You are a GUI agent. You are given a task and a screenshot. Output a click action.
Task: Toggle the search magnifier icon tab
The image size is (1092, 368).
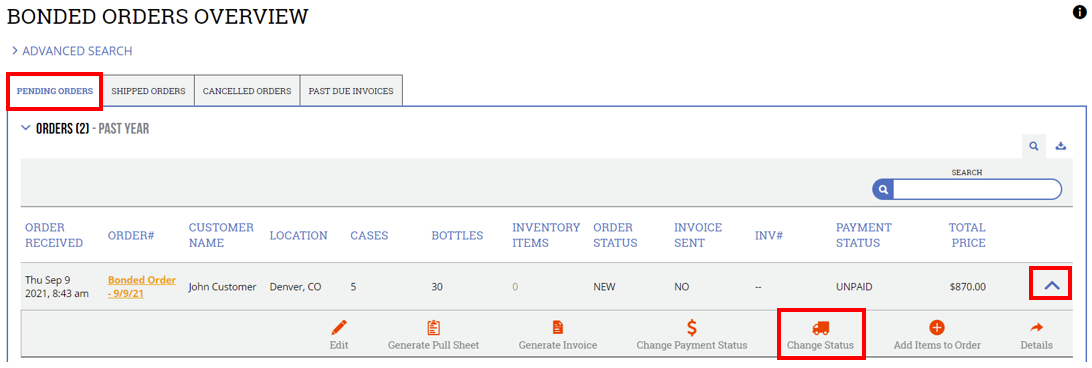(1034, 146)
